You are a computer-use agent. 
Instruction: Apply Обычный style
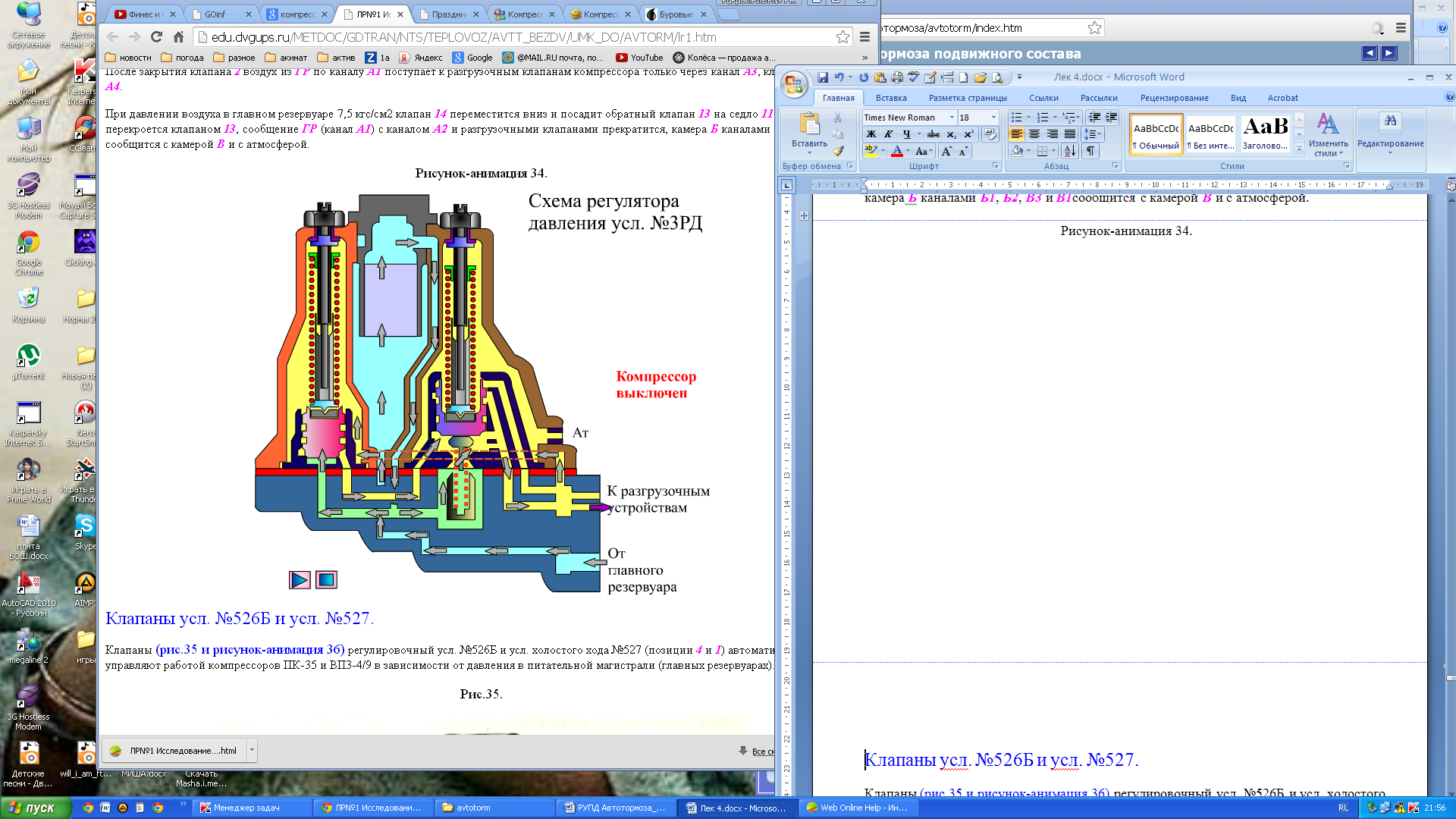pyautogui.click(x=1156, y=134)
